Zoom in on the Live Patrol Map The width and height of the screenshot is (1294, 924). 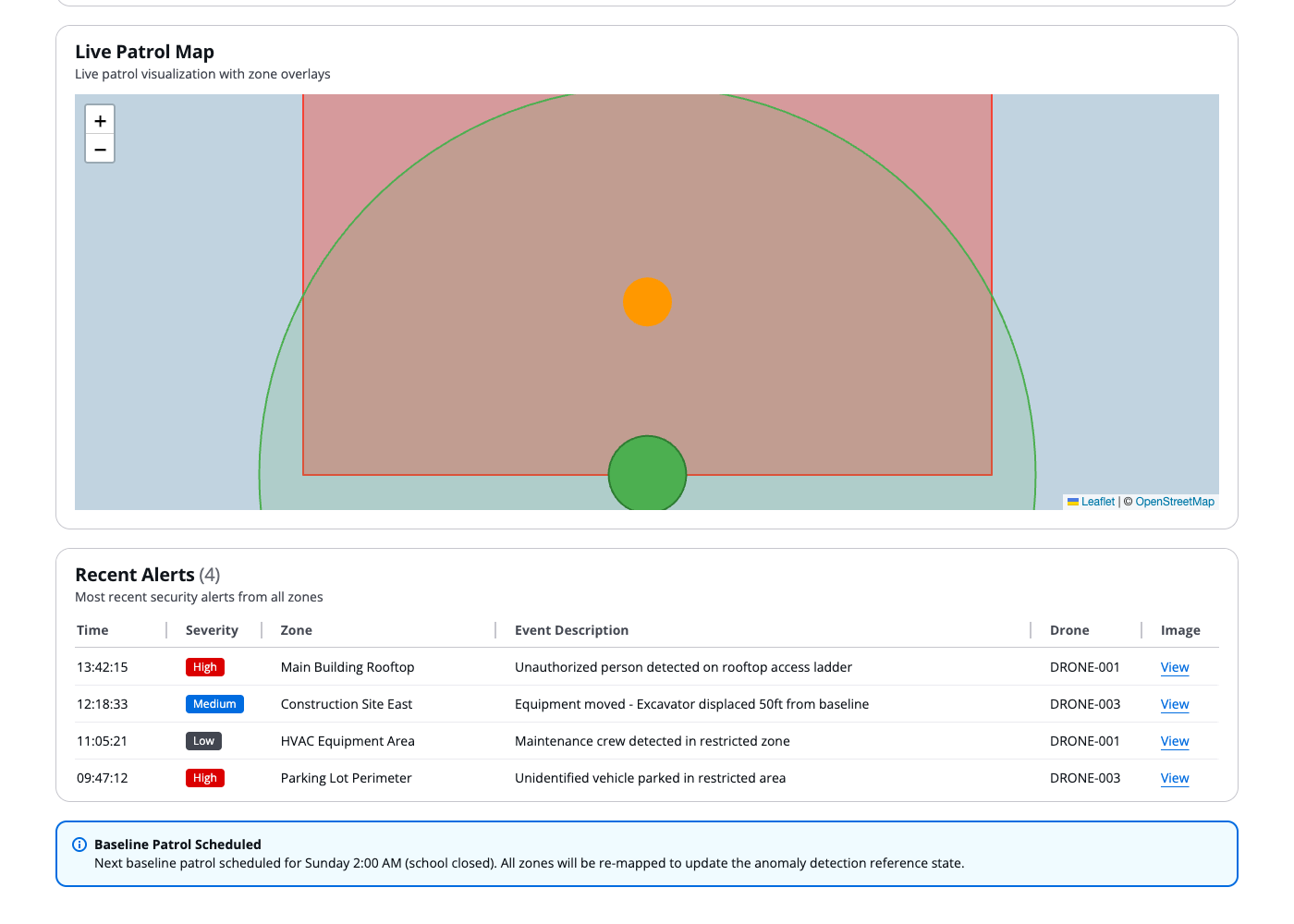(100, 119)
